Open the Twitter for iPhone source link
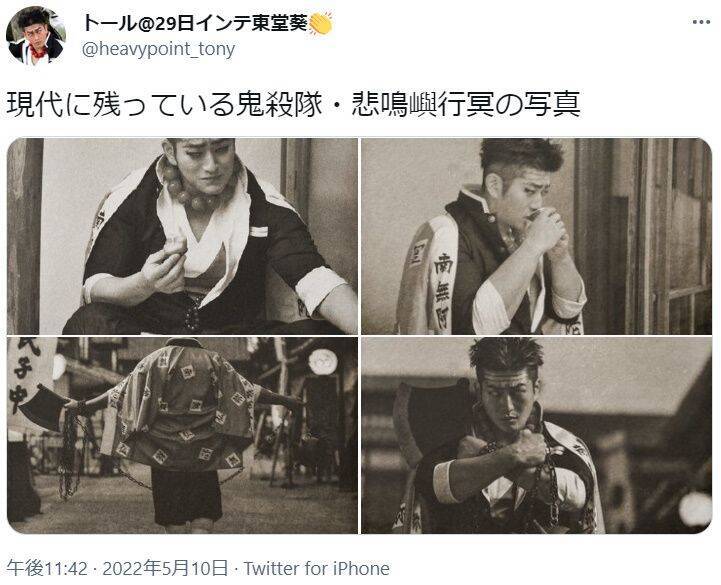The width and height of the screenshot is (721, 585). click(x=316, y=568)
